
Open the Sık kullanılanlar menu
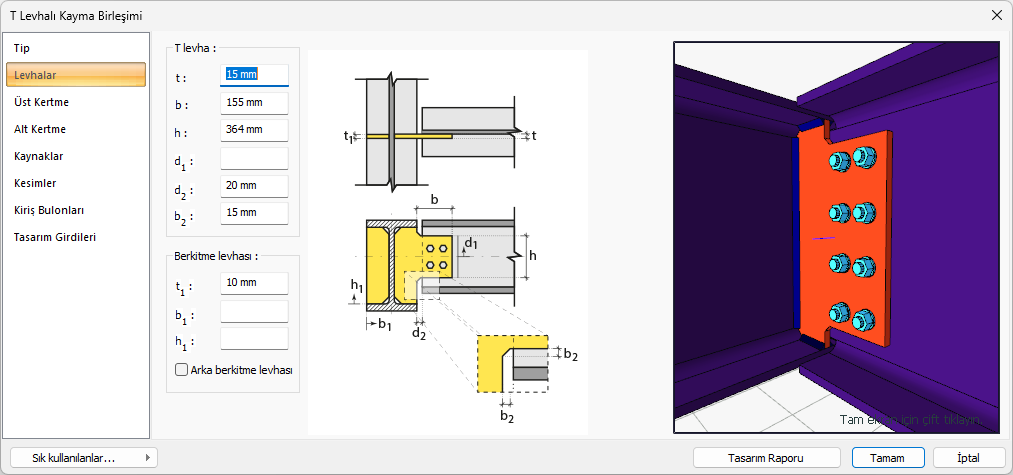(84, 458)
